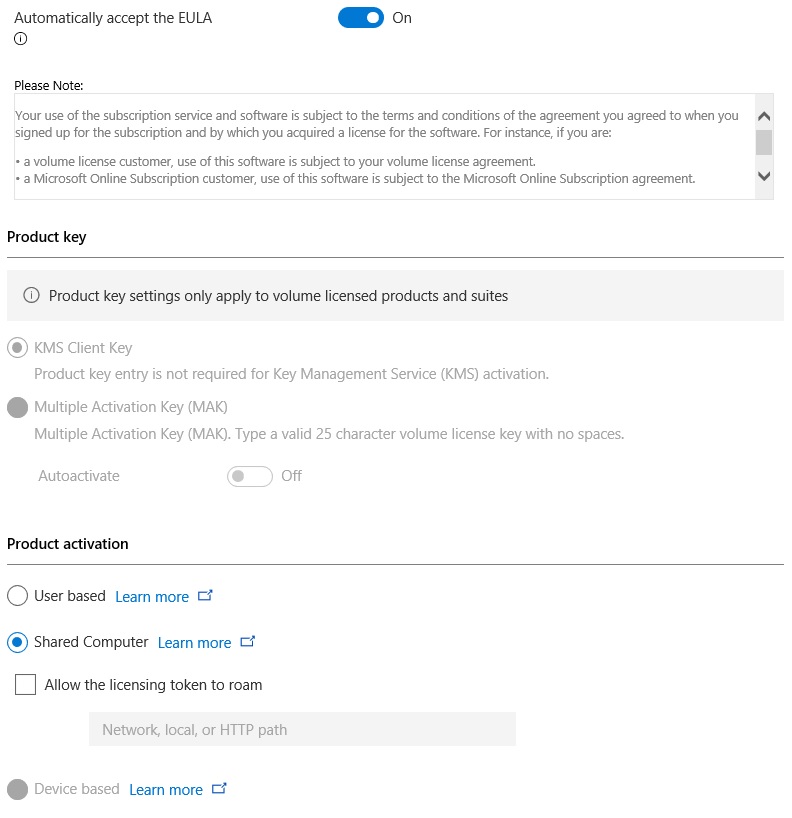Turn off Automatically accept the EULA toggle
This screenshot has height=818, width=792.
point(361,18)
